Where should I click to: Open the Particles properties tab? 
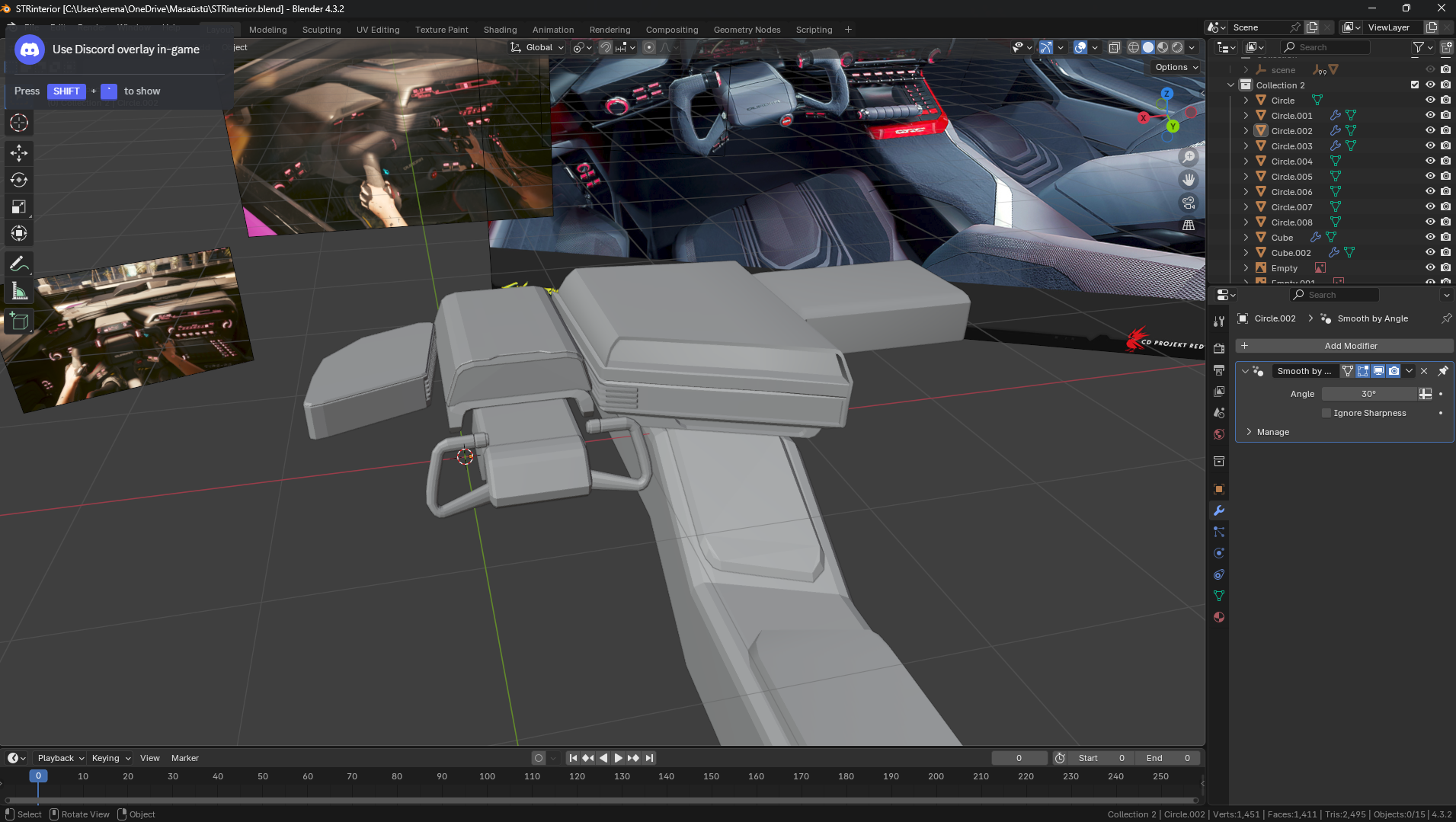tap(1219, 532)
